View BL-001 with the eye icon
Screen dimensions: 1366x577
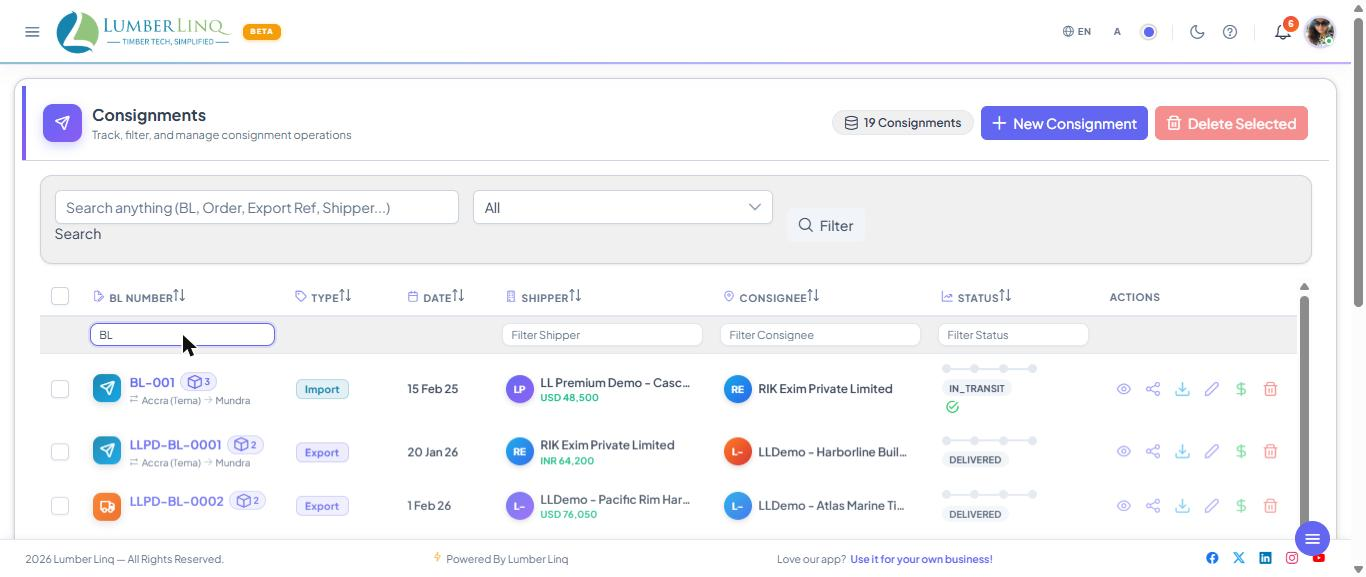(1124, 389)
